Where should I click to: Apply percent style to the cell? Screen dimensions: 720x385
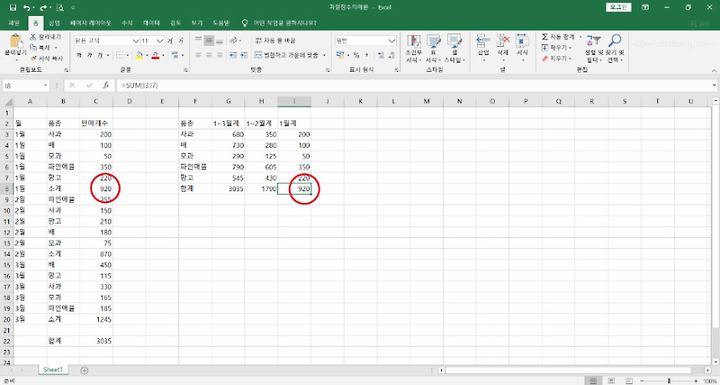click(356, 55)
